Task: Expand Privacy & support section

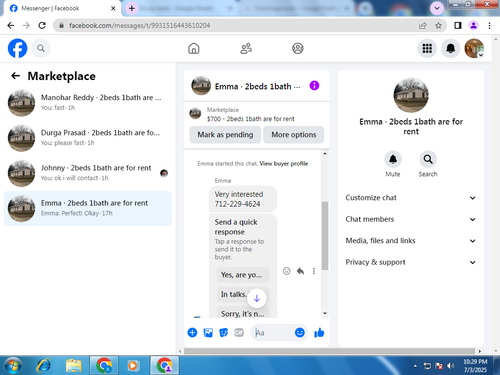Action: 411,262
